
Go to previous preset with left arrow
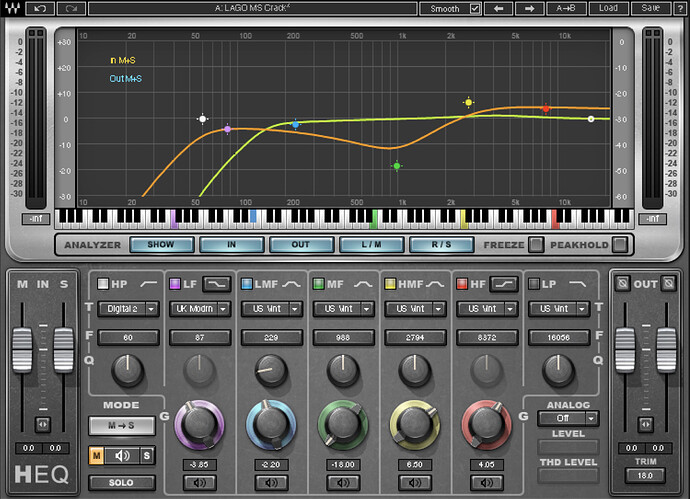(499, 8)
